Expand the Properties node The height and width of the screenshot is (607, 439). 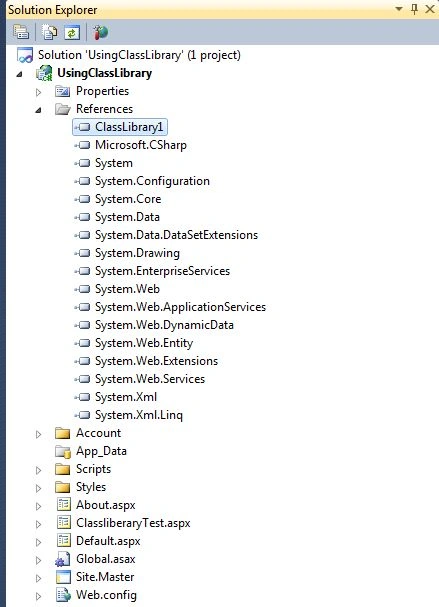click(x=38, y=92)
